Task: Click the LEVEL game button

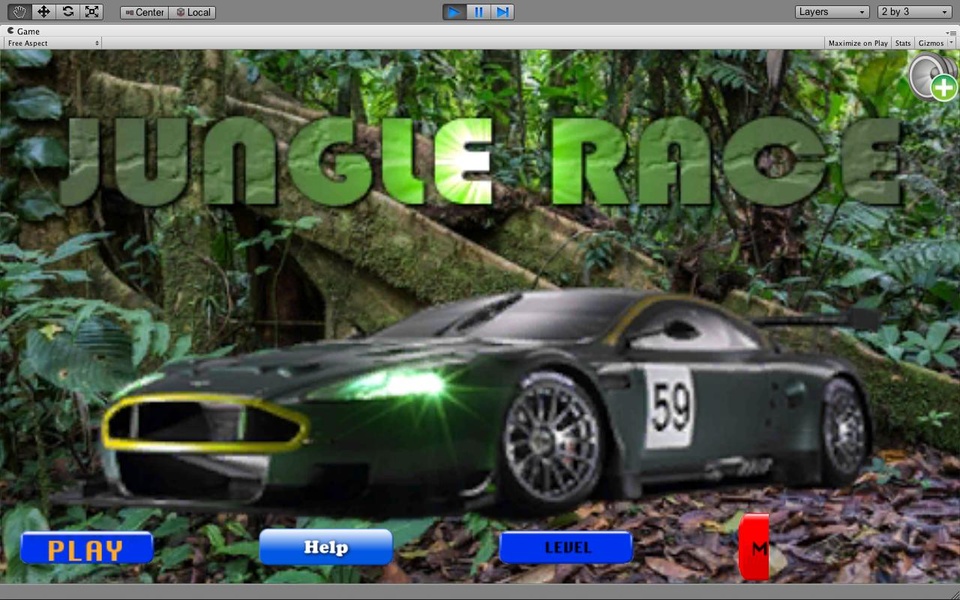Action: coord(566,547)
